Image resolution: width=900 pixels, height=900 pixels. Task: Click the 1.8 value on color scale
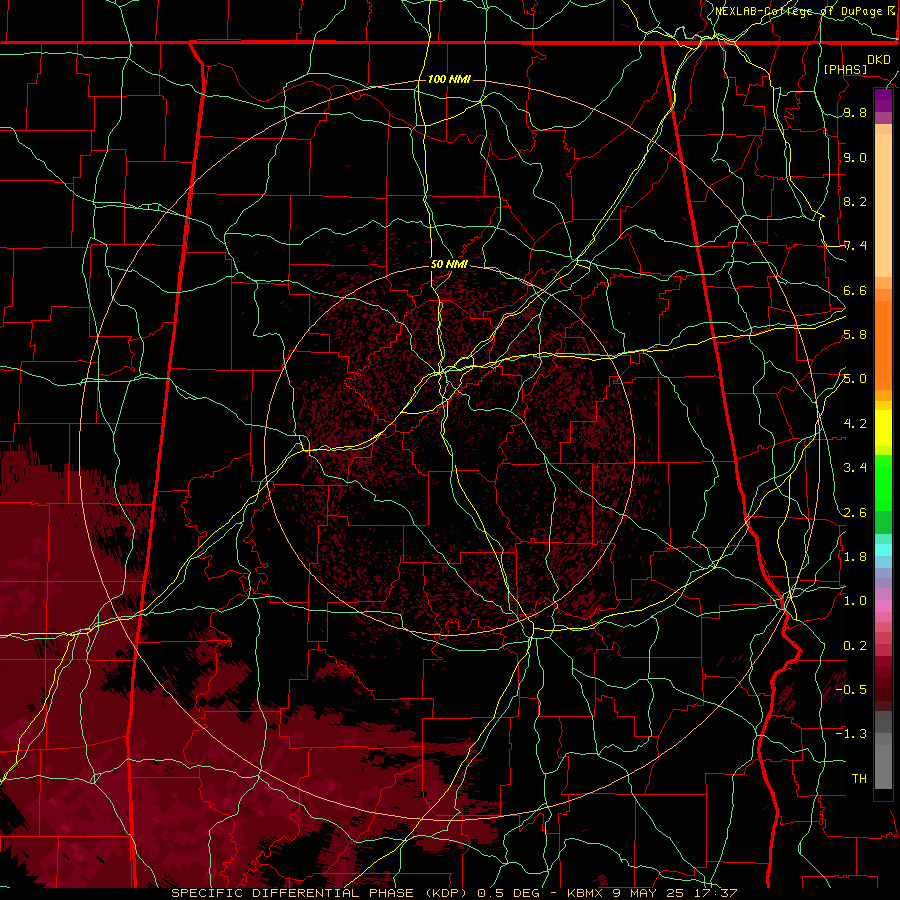tap(855, 556)
